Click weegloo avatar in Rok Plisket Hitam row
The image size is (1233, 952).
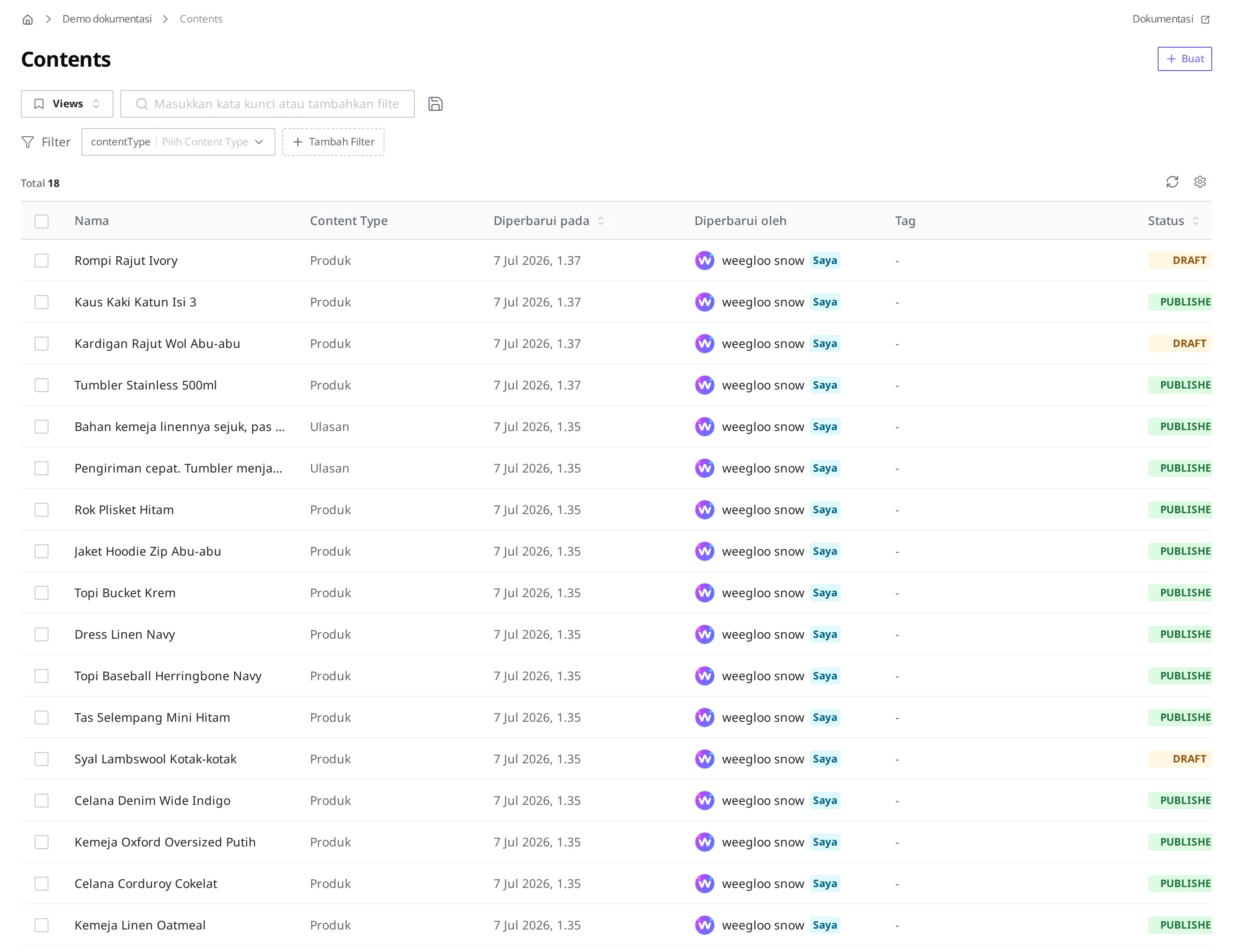point(704,510)
